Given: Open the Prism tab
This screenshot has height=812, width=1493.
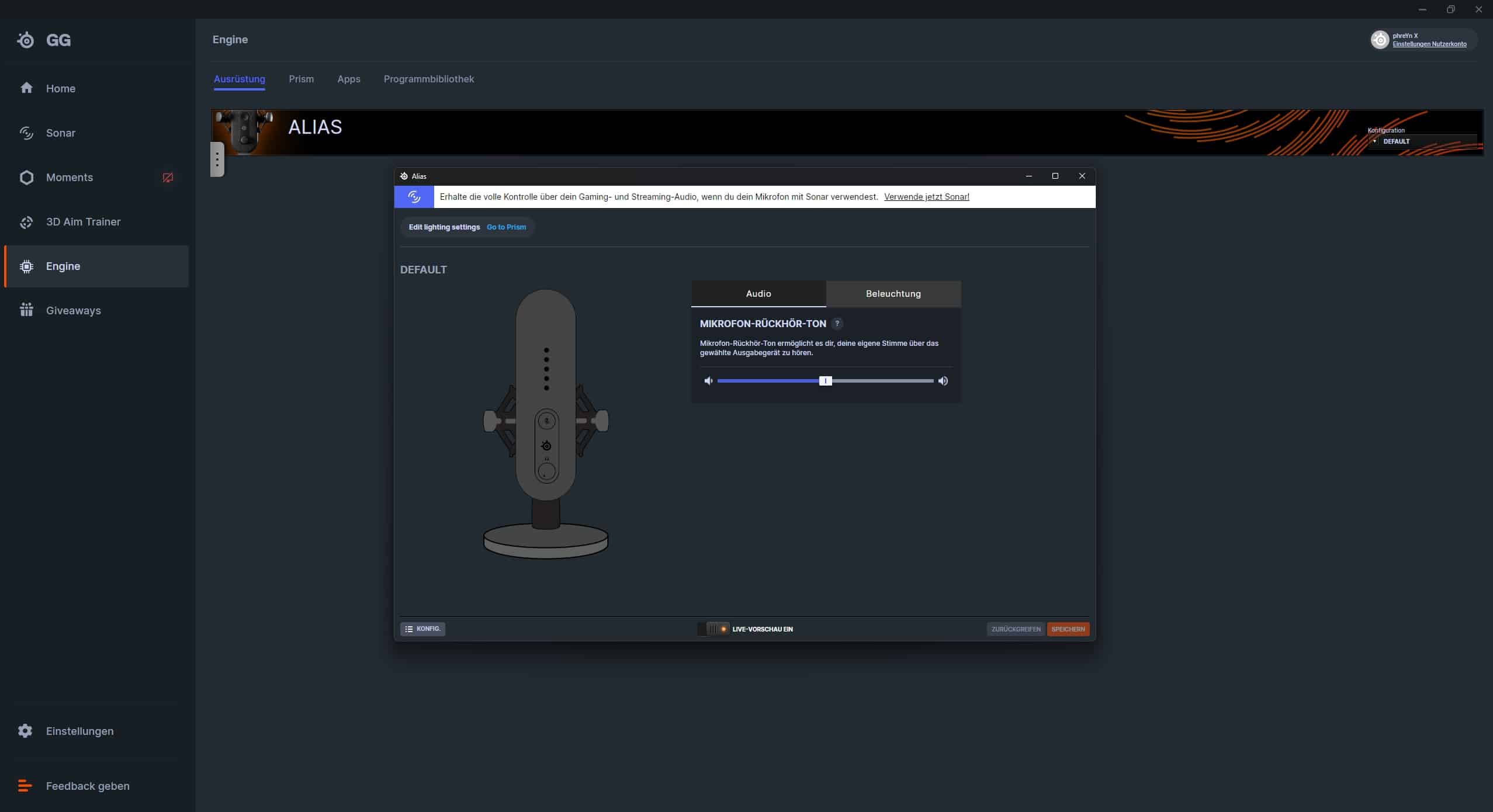Looking at the screenshot, I should tap(301, 79).
